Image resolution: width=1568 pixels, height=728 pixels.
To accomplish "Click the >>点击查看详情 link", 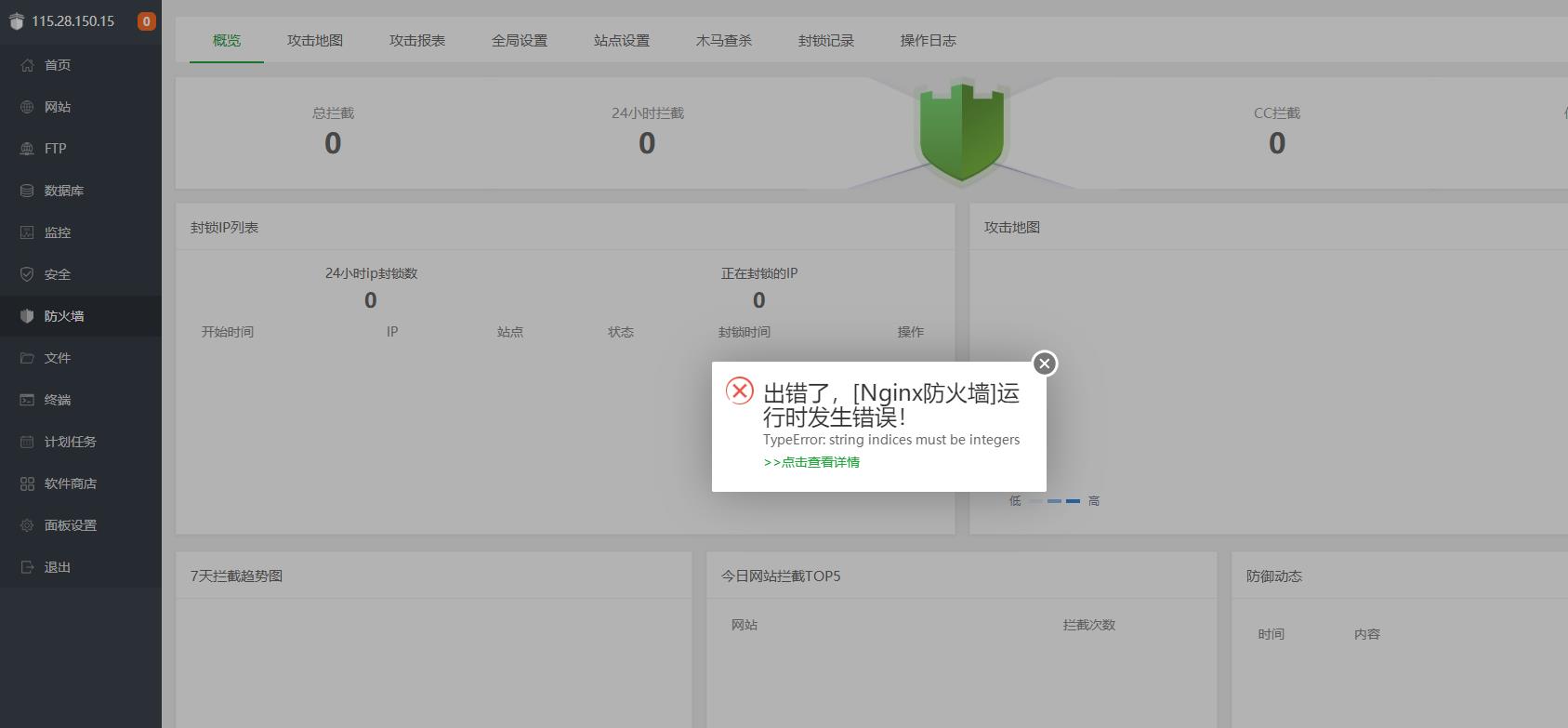I will [811, 462].
